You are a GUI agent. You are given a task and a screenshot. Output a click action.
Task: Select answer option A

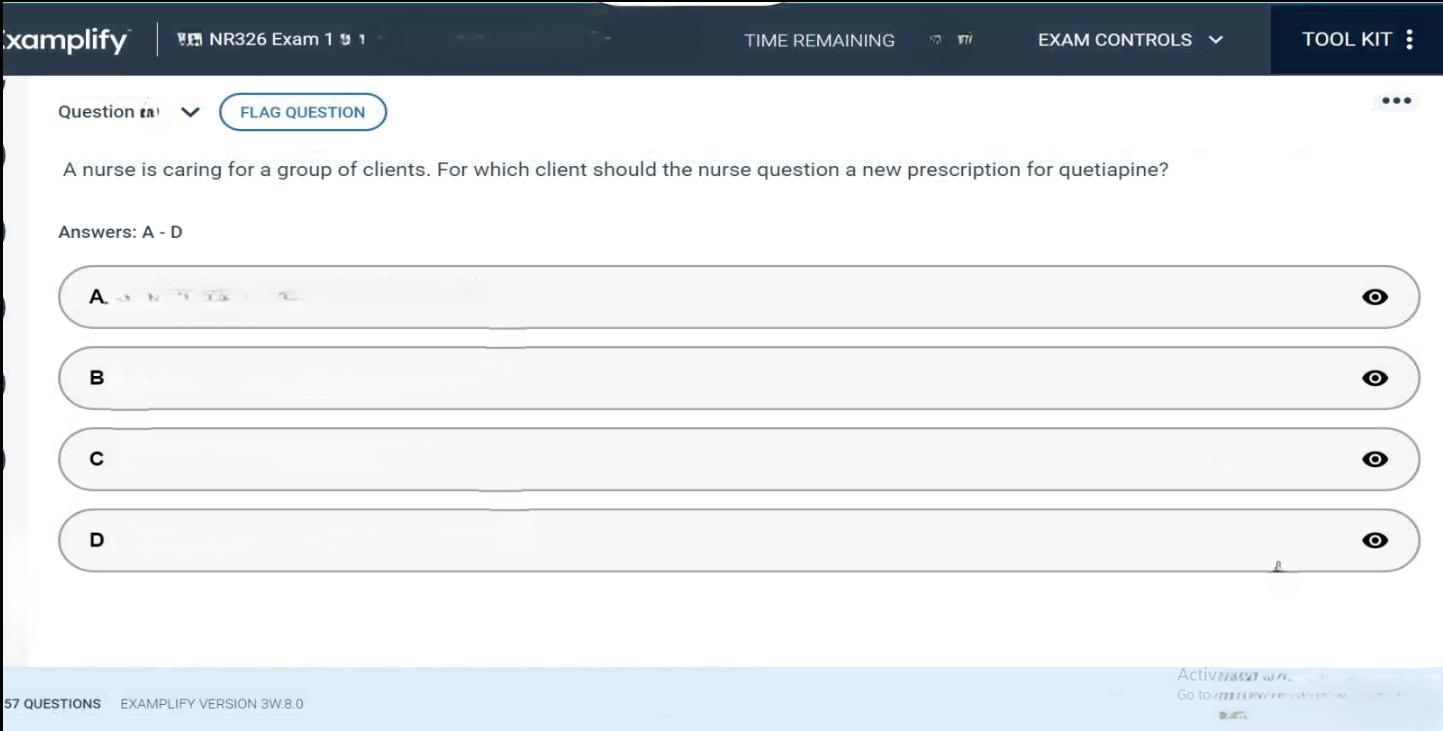(700, 297)
